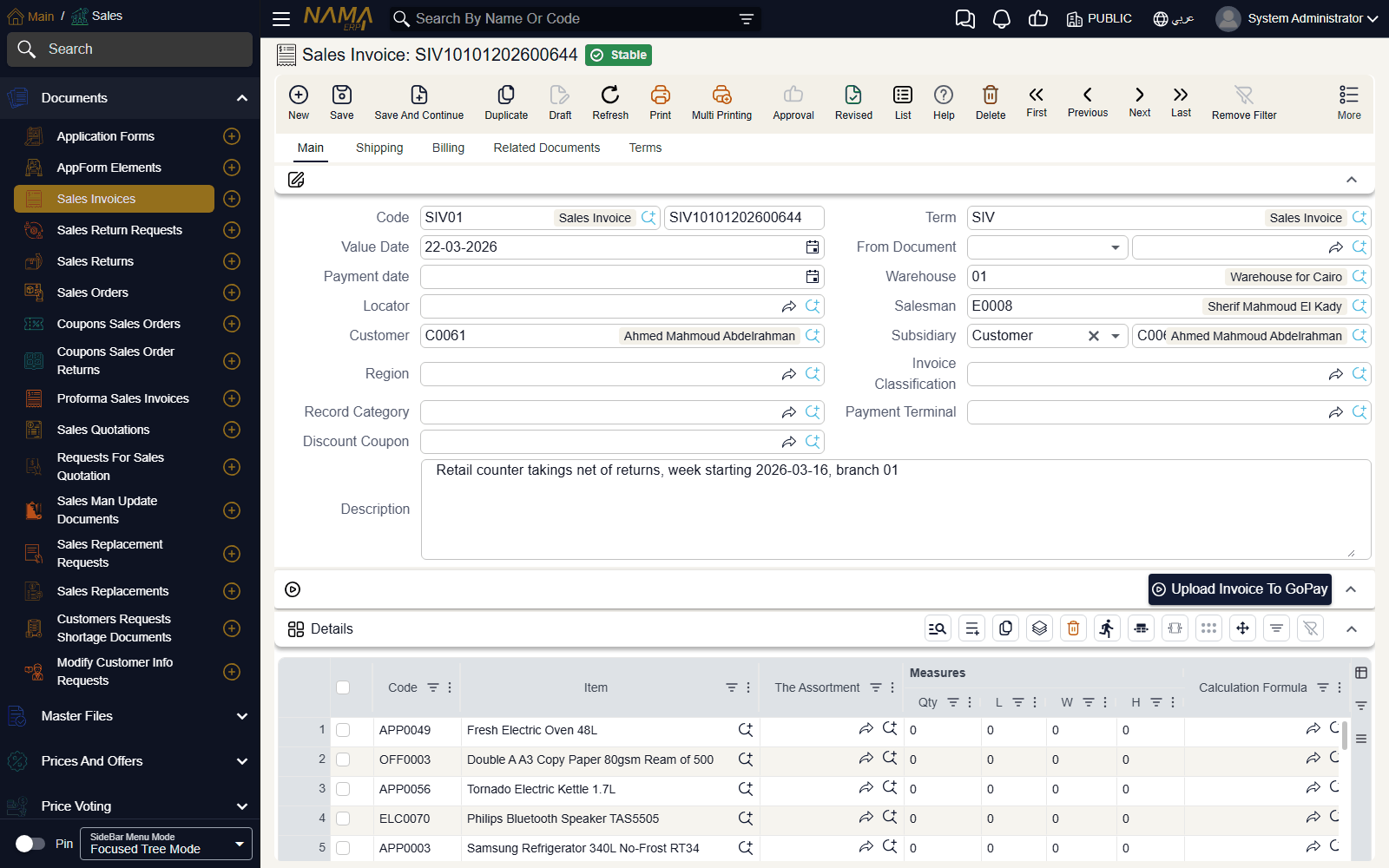
Task: Click the Search By Name Or Code field
Action: 573,19
